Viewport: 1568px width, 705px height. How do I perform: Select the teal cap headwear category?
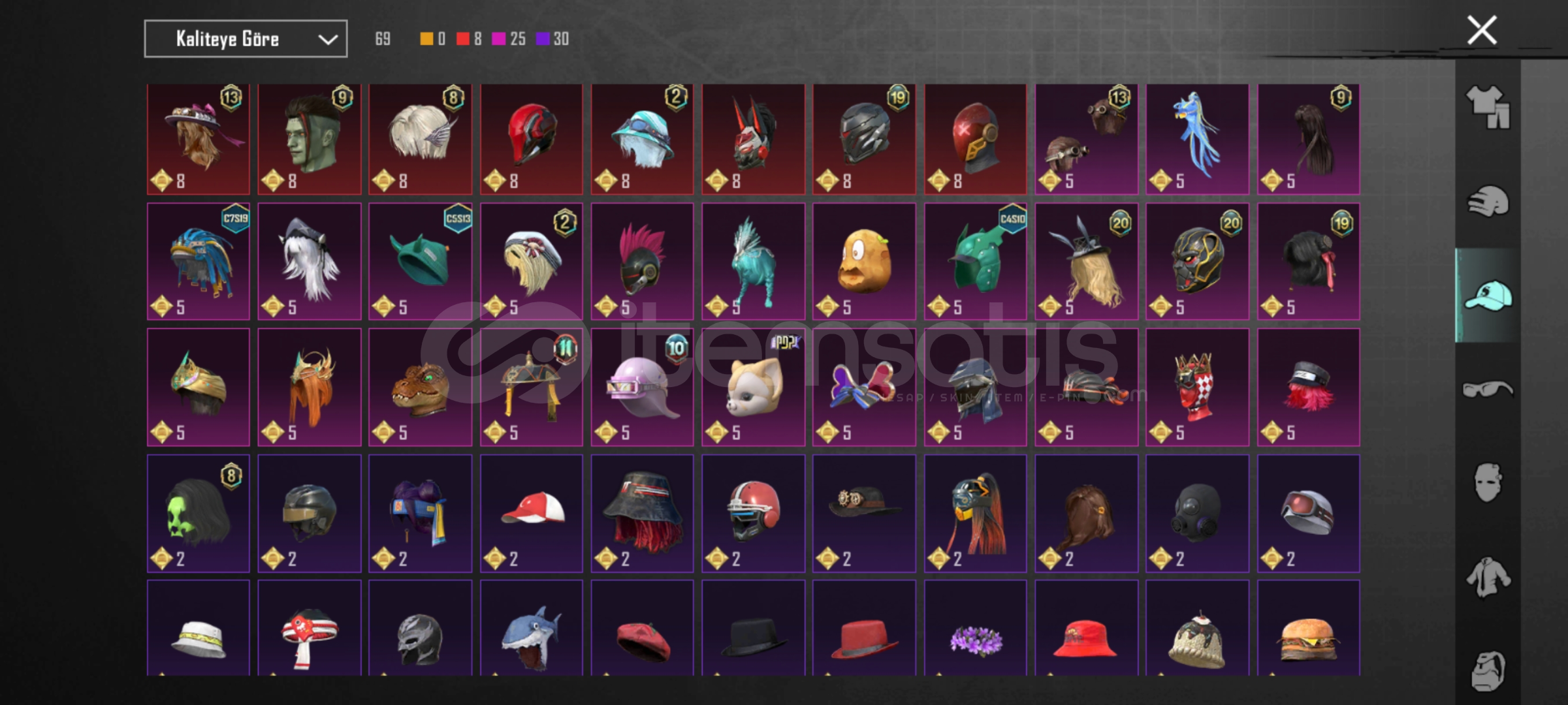pos(1488,295)
